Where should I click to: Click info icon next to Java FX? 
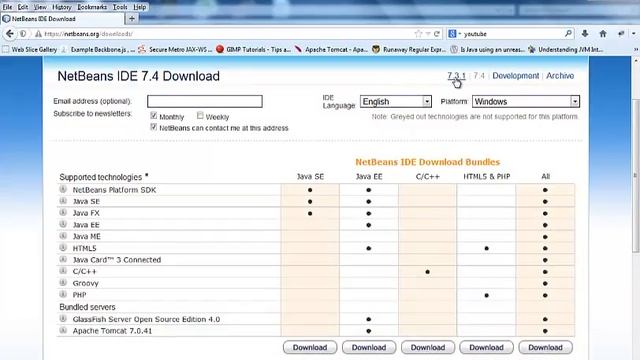click(x=63, y=213)
